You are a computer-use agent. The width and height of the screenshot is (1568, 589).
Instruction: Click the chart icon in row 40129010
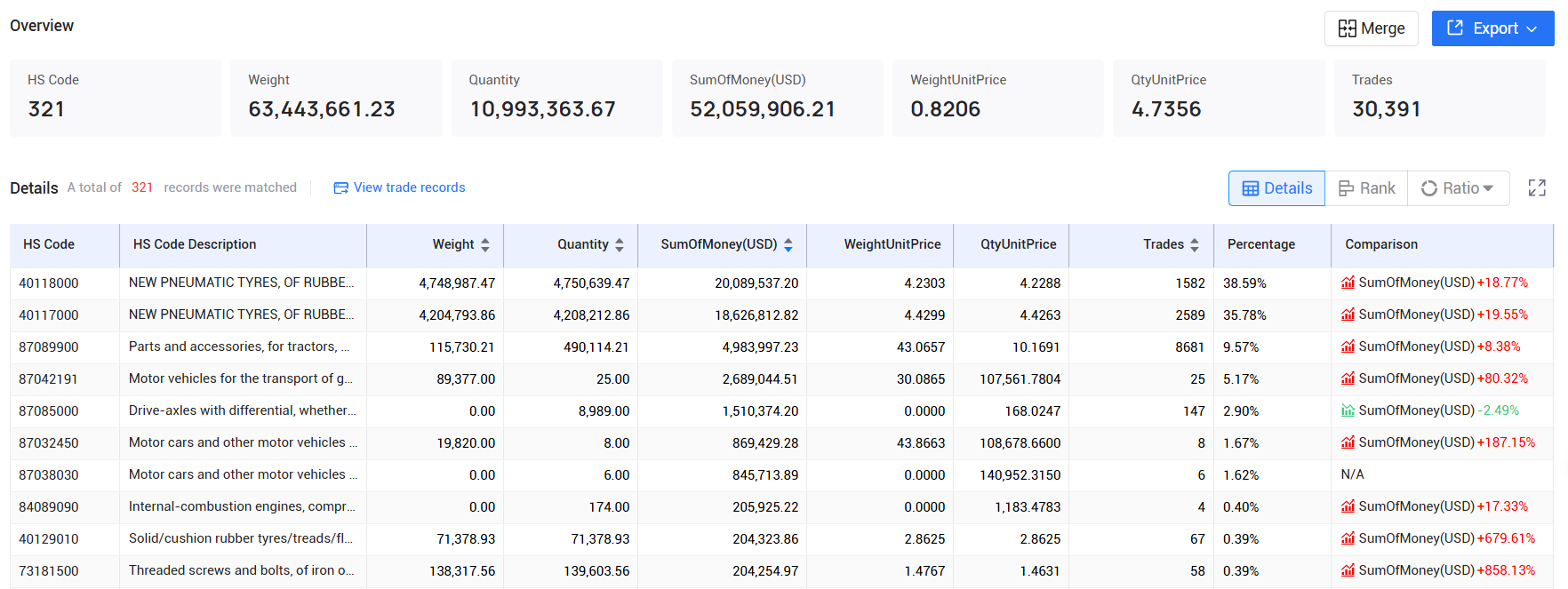[1348, 538]
